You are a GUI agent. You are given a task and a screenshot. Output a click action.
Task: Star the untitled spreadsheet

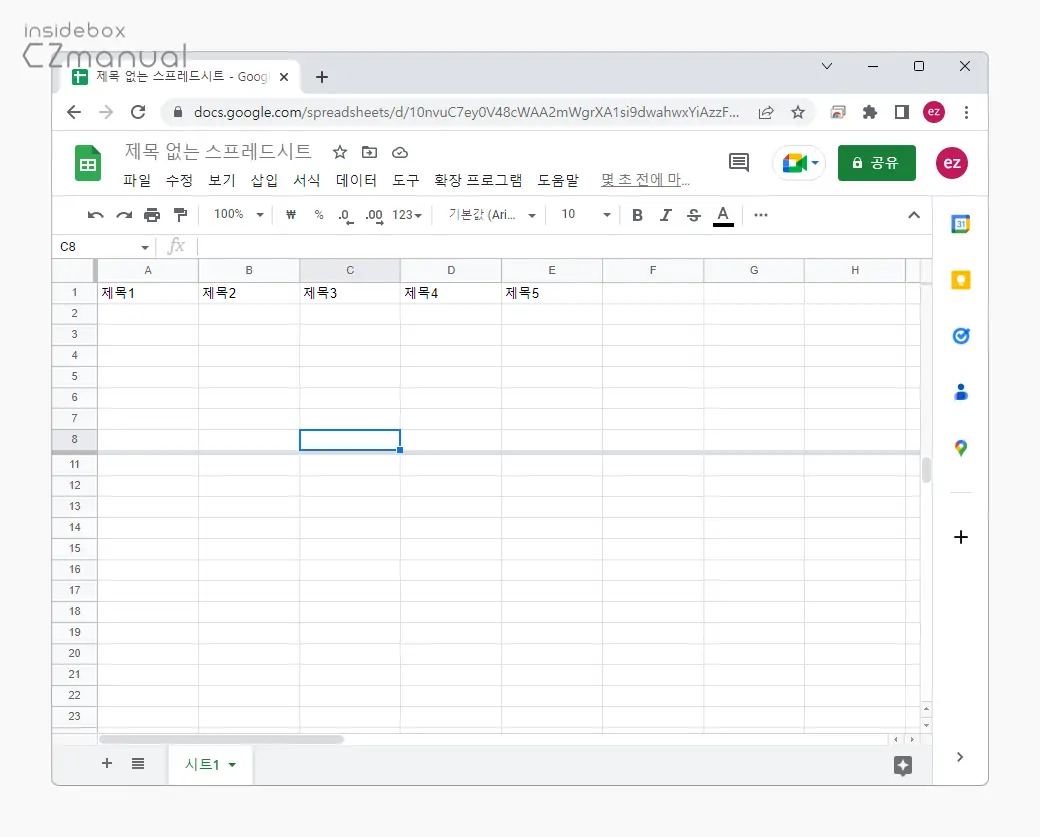tap(340, 152)
